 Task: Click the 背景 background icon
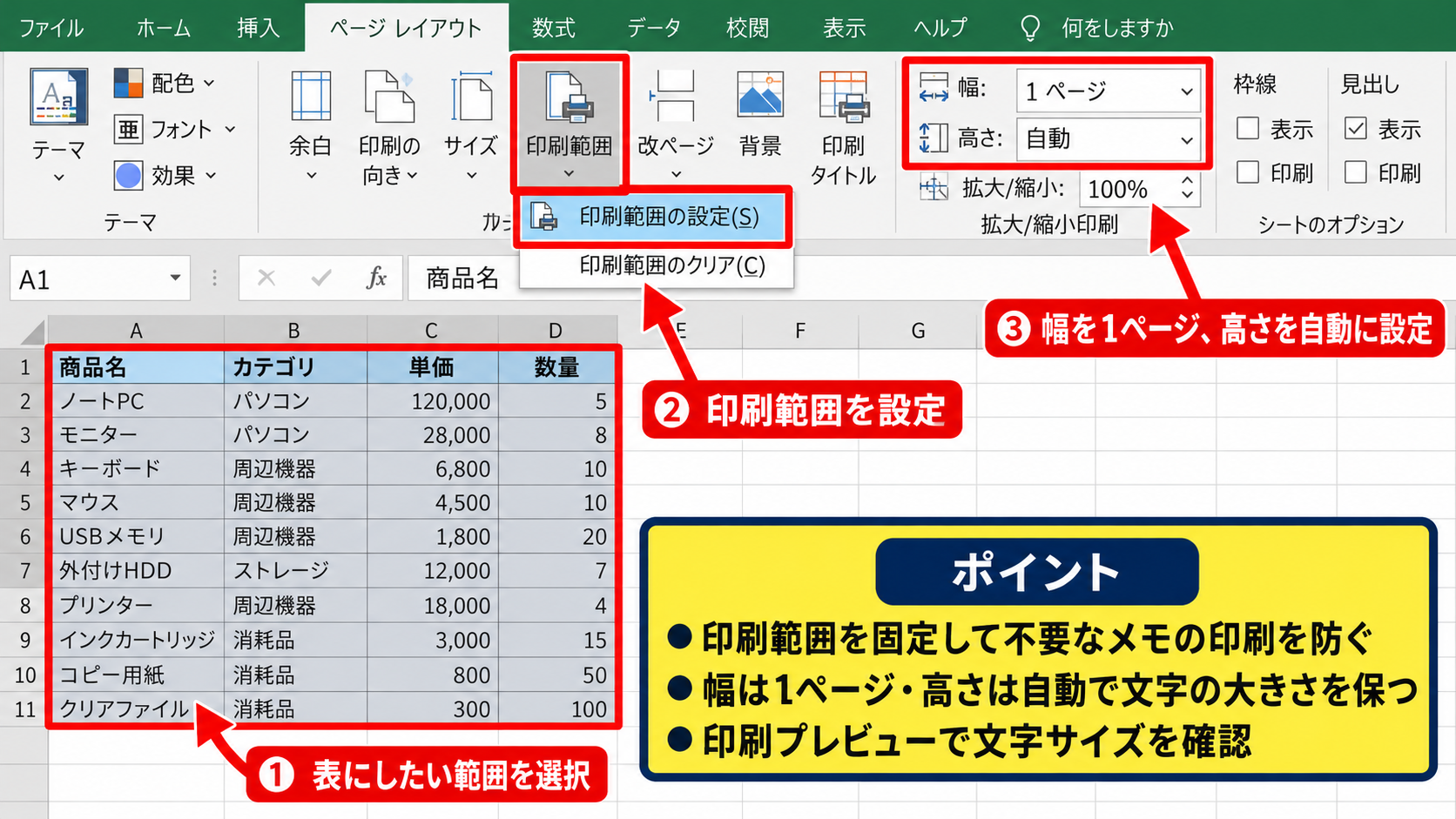[x=760, y=95]
